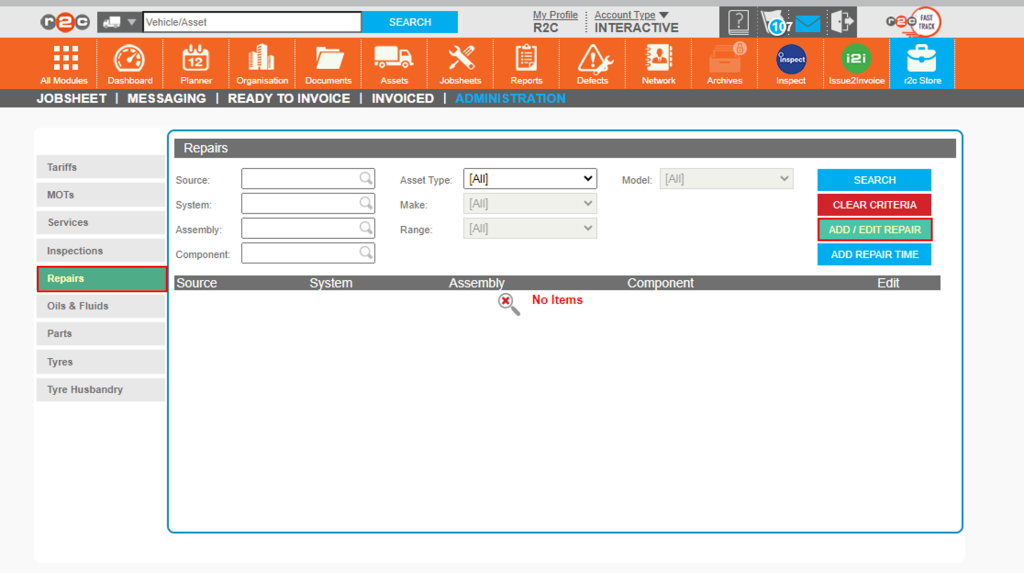
Task: Click into the Component input field
Action: [308, 253]
